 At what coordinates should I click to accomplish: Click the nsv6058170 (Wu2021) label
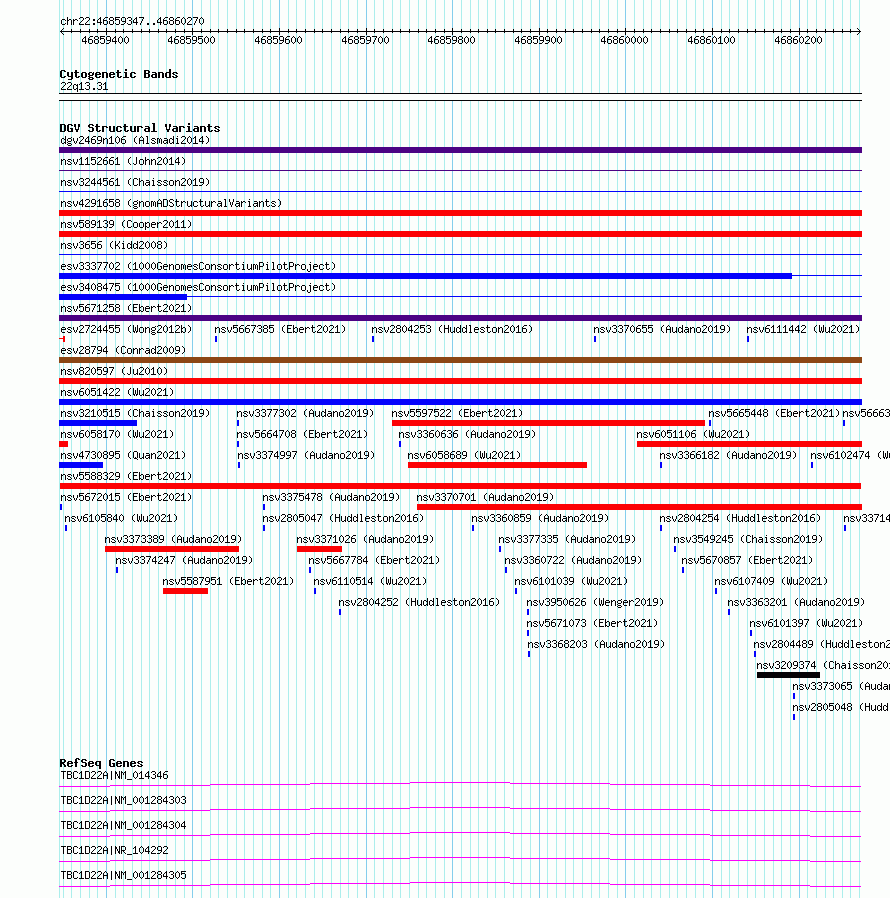(117, 435)
